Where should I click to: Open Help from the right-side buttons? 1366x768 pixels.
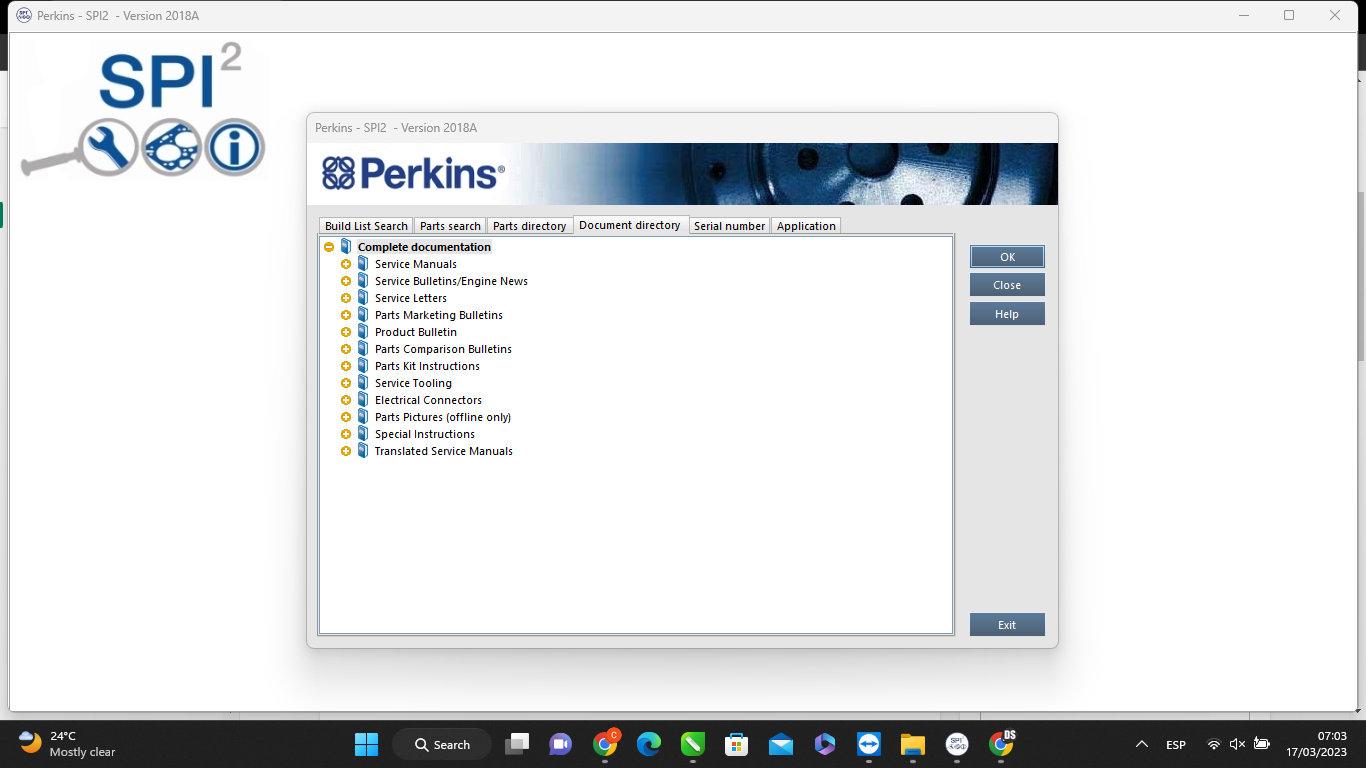[1006, 313]
